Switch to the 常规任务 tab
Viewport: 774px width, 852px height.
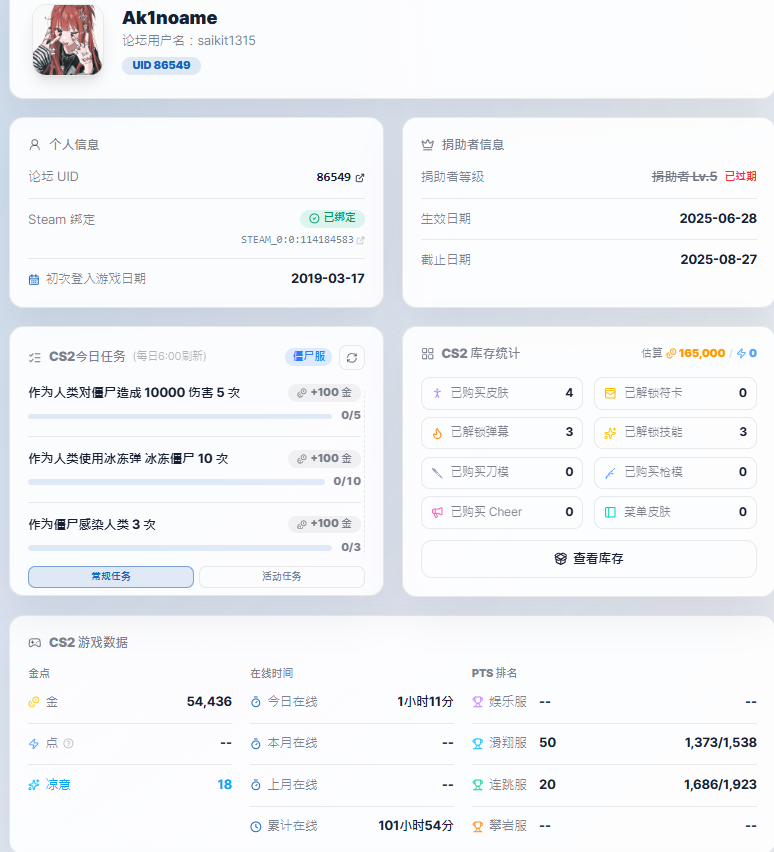click(111, 577)
